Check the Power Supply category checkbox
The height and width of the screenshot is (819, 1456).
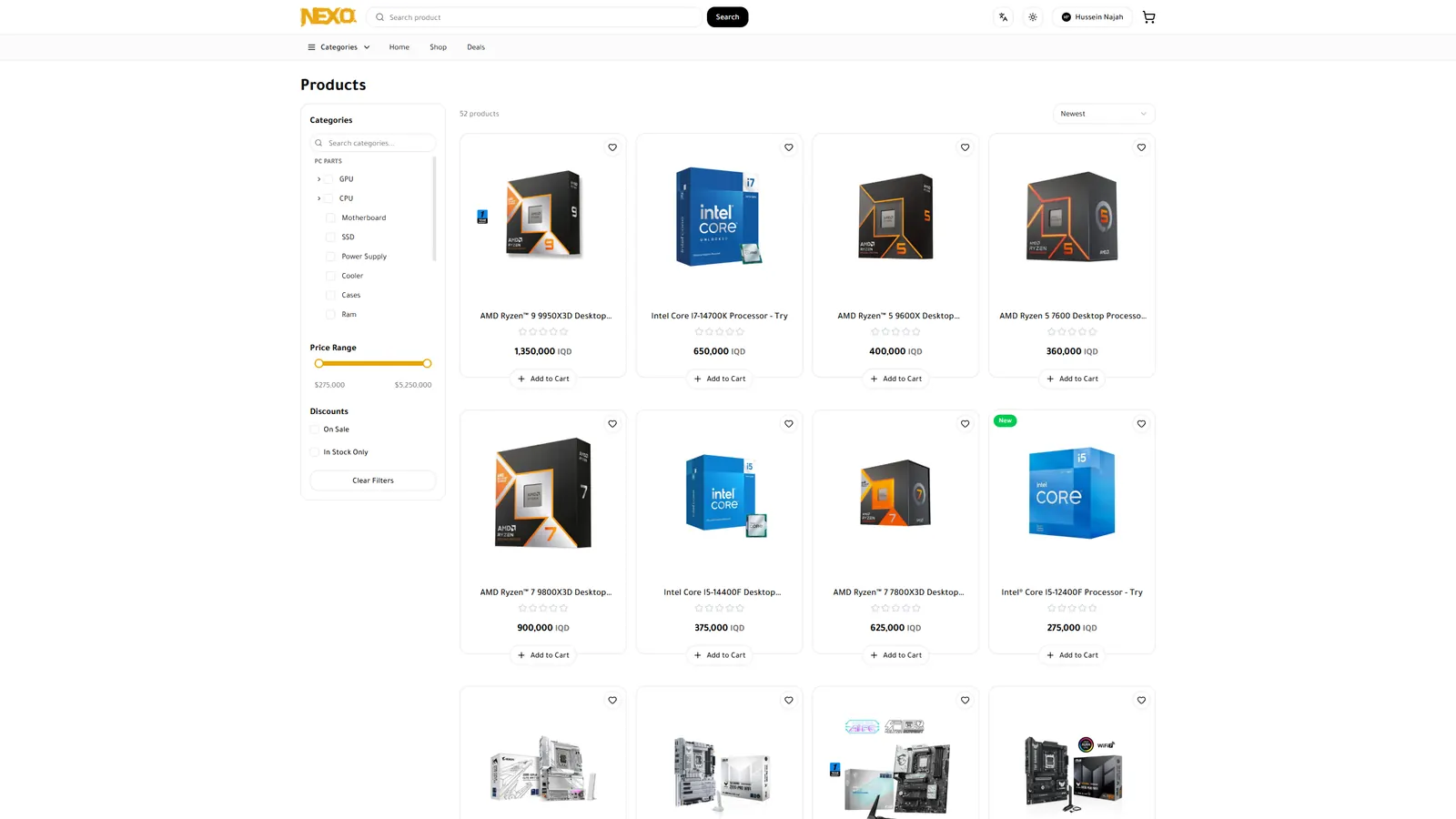[330, 257]
